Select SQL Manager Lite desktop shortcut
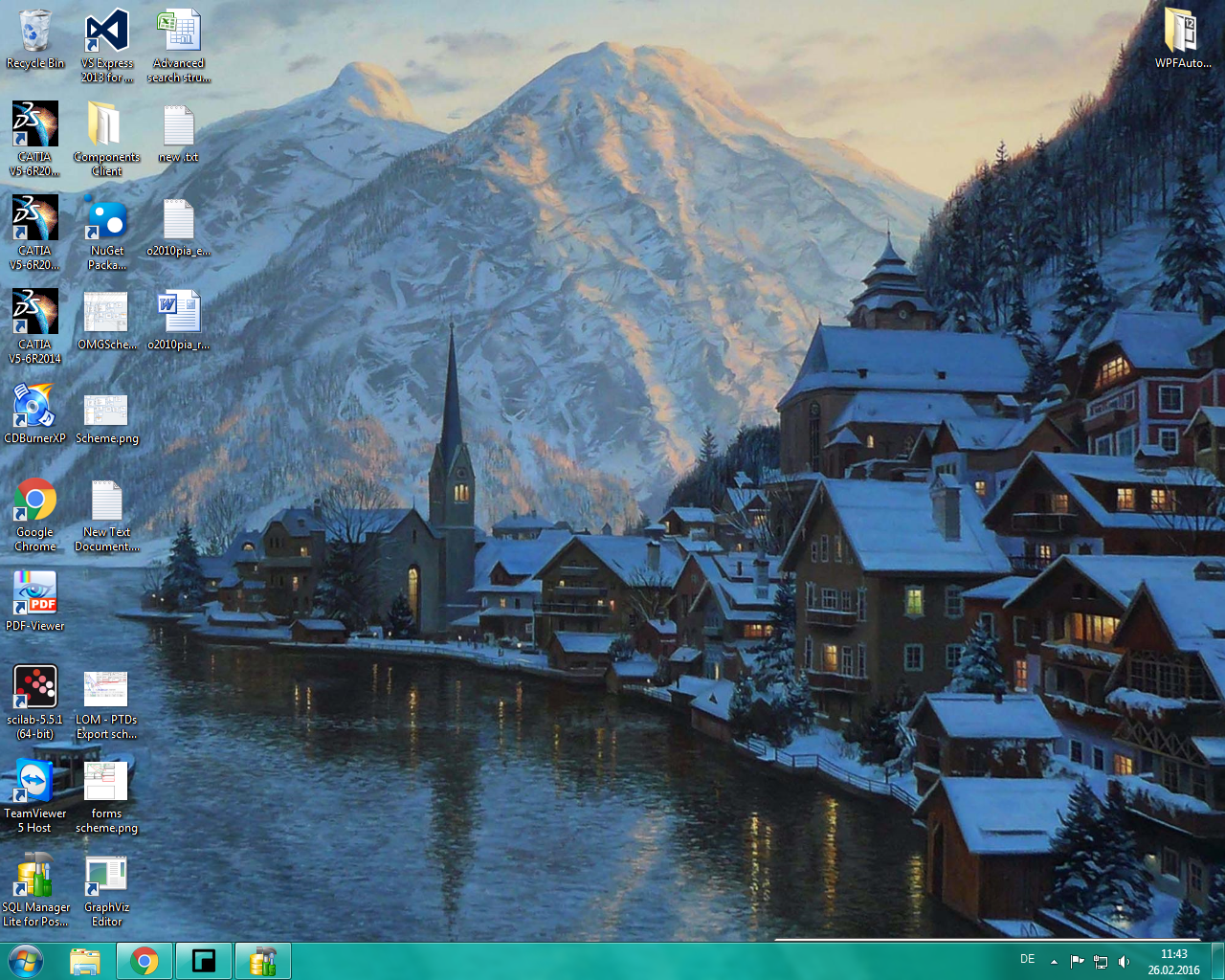 [x=35, y=890]
